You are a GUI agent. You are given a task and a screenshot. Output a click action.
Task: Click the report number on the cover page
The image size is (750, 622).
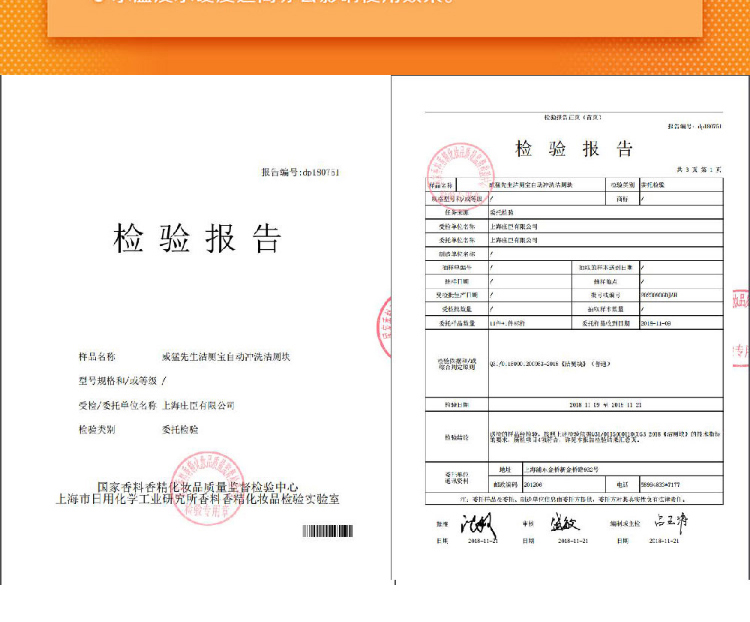point(300,172)
